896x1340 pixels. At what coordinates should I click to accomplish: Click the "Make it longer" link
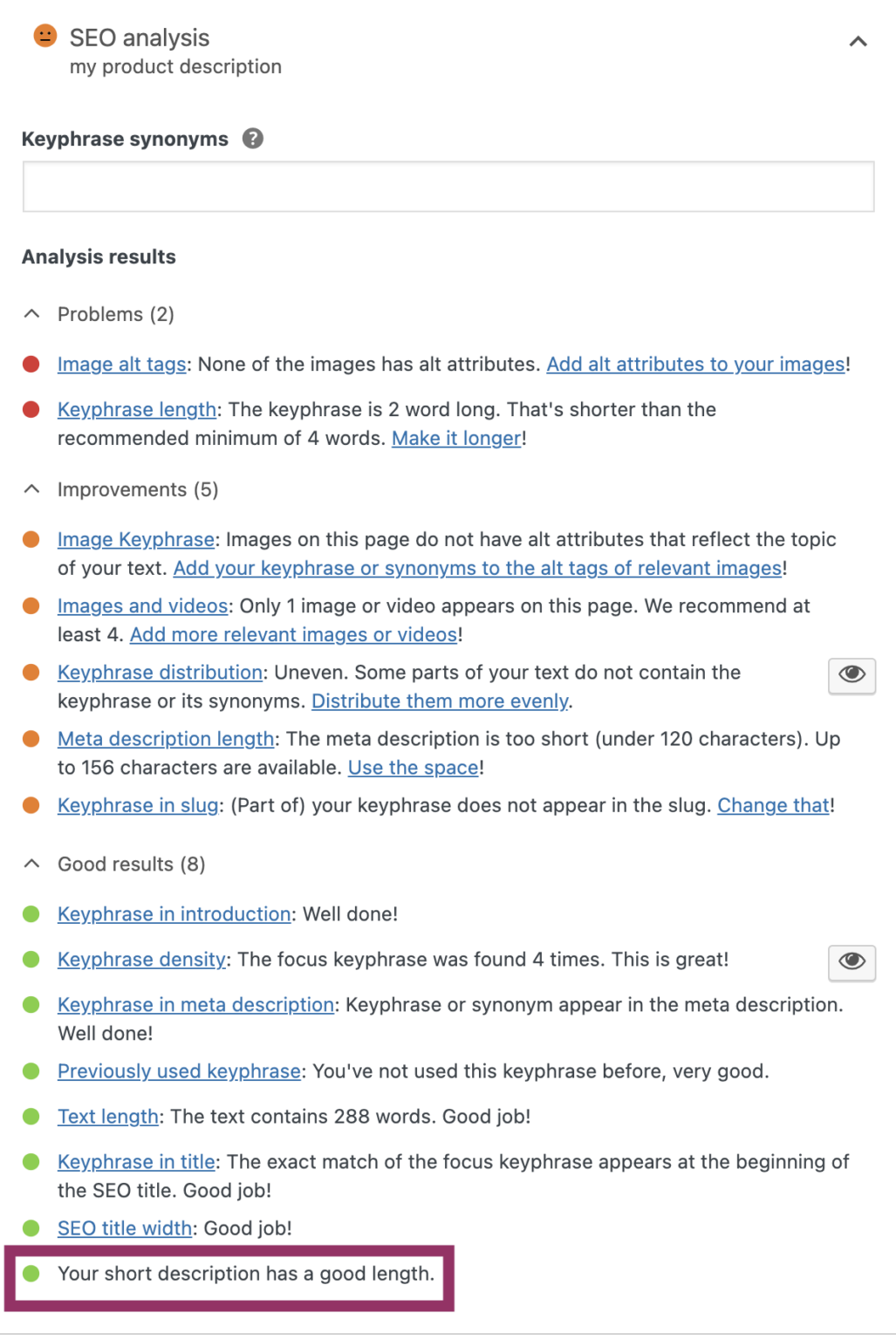[x=455, y=438]
